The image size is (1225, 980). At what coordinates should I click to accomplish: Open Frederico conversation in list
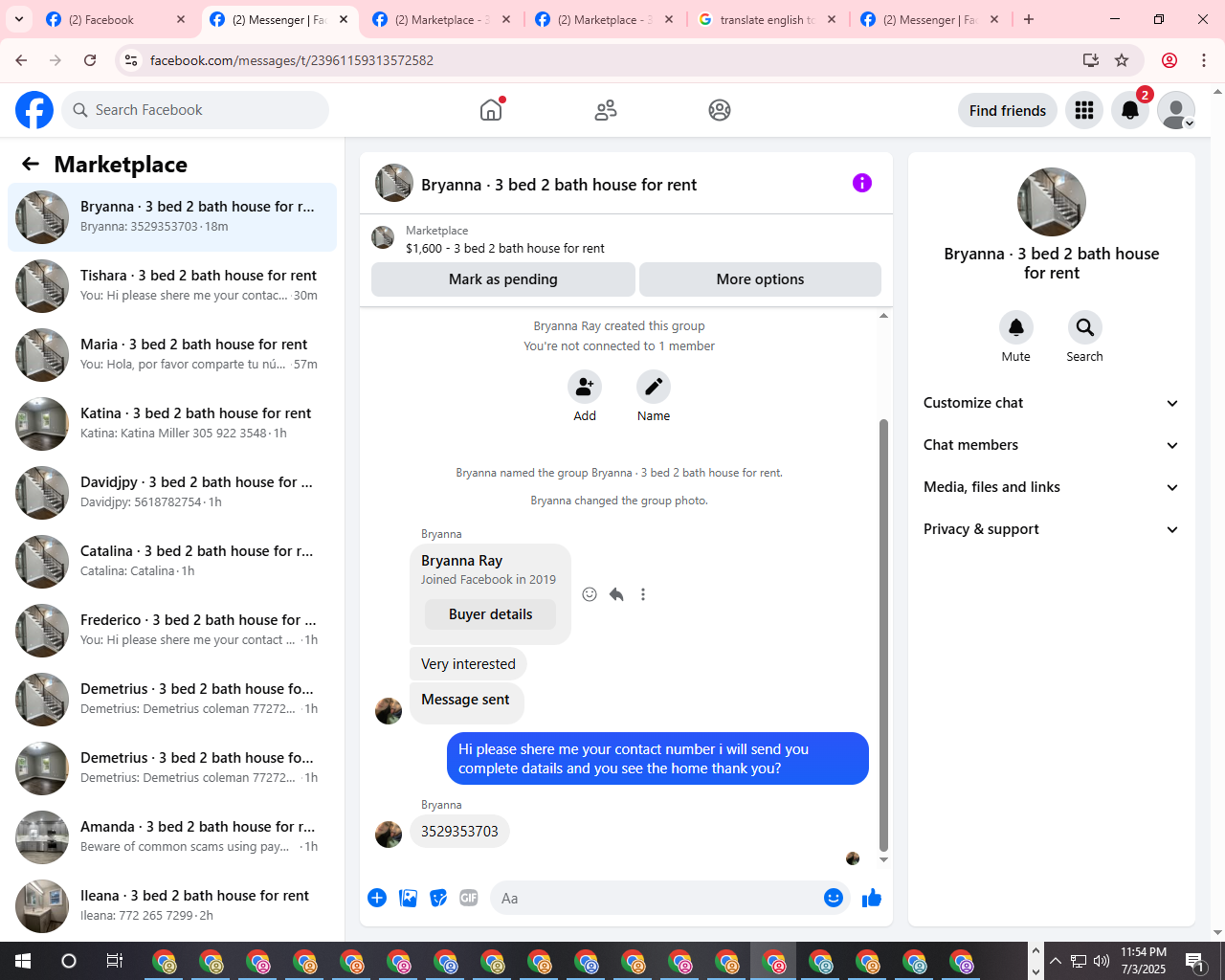[x=172, y=631]
